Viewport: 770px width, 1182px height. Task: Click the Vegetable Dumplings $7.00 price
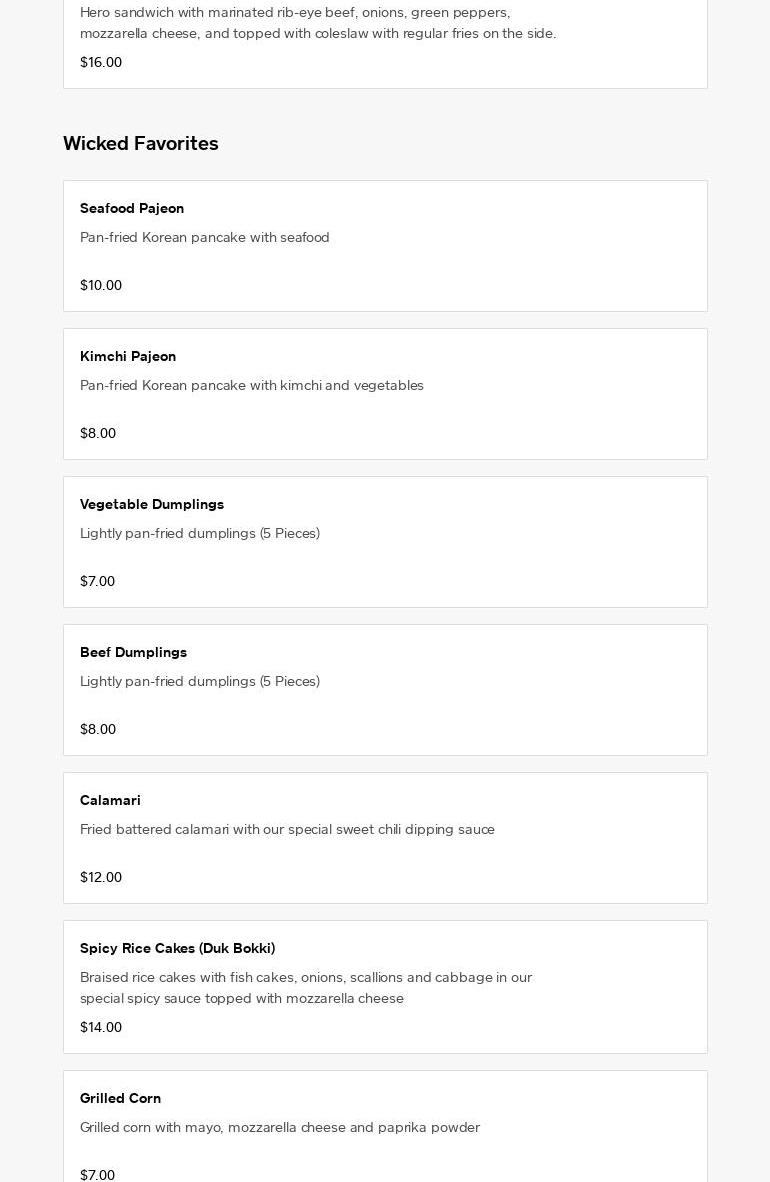[97, 581]
